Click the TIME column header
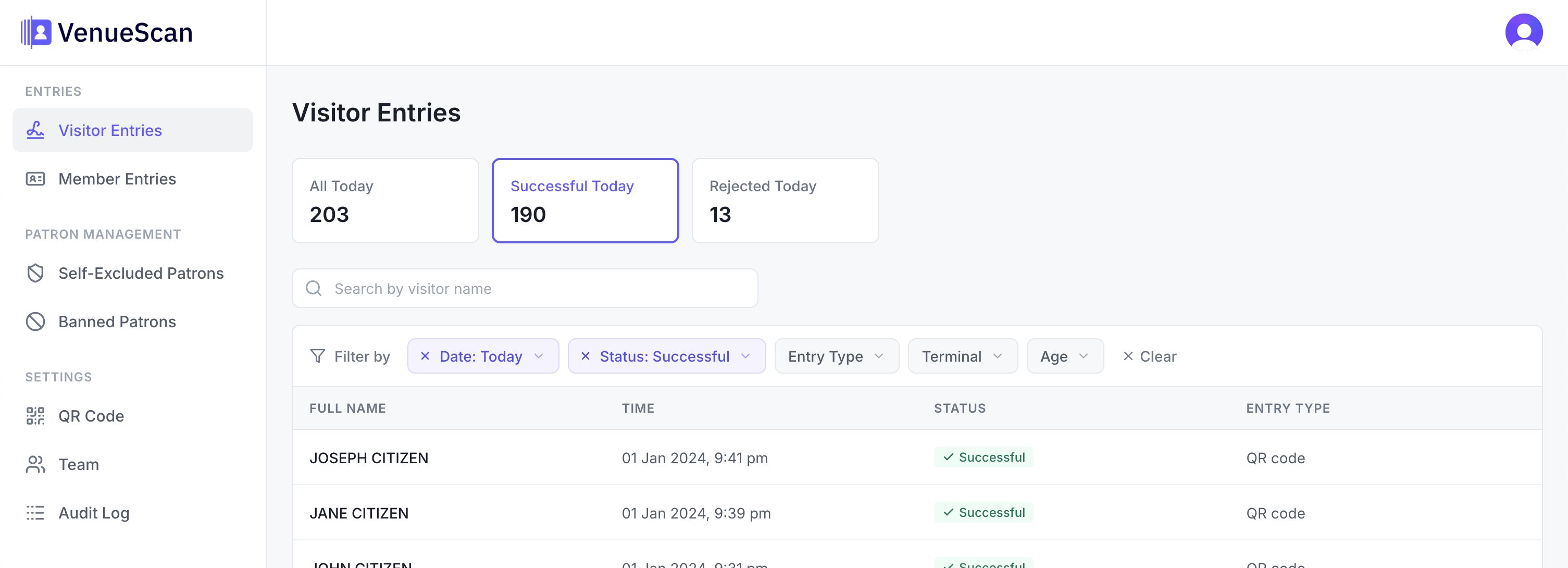The width and height of the screenshot is (1568, 568). pyautogui.click(x=638, y=408)
